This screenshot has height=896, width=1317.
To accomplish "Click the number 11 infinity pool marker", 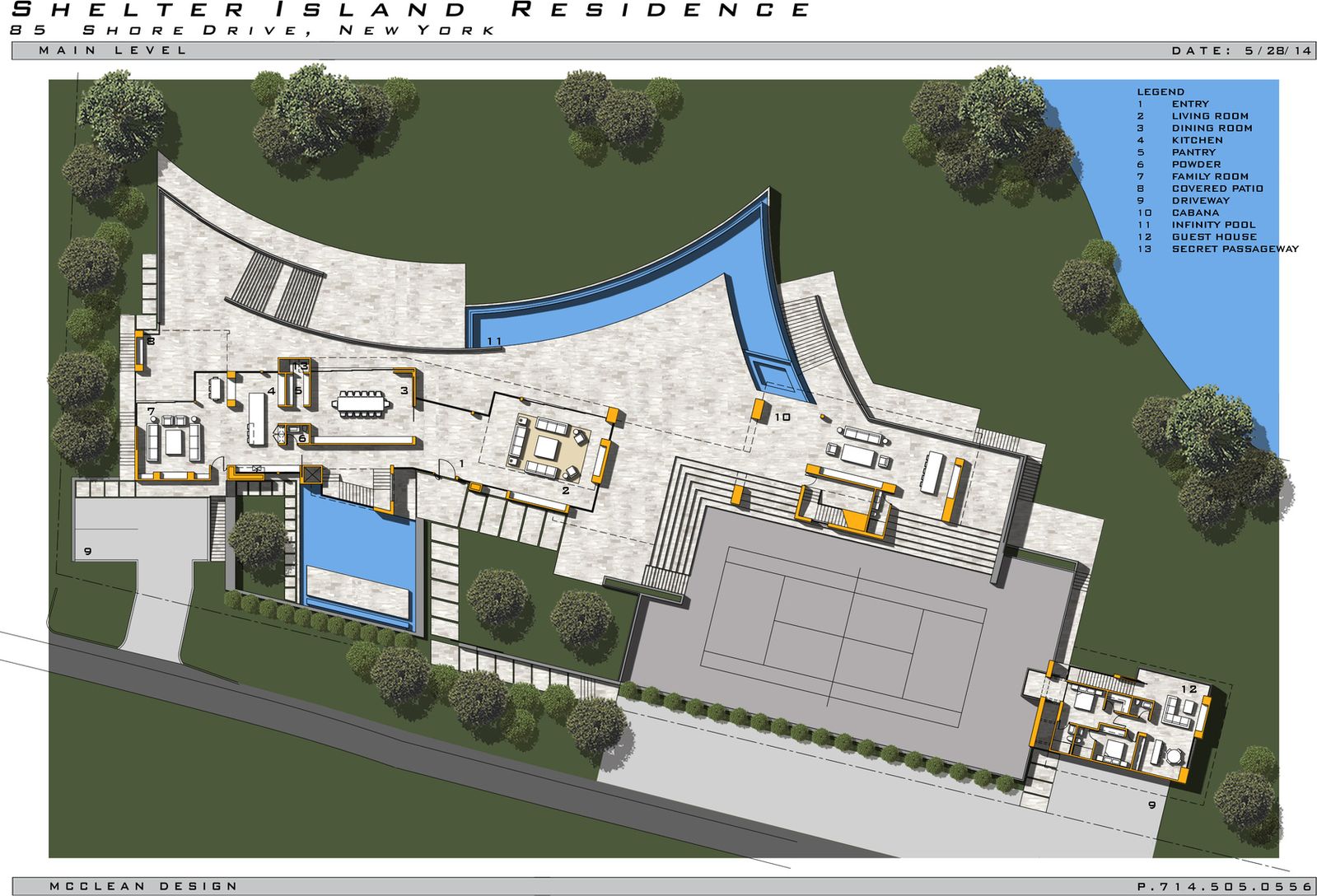I will click(494, 341).
